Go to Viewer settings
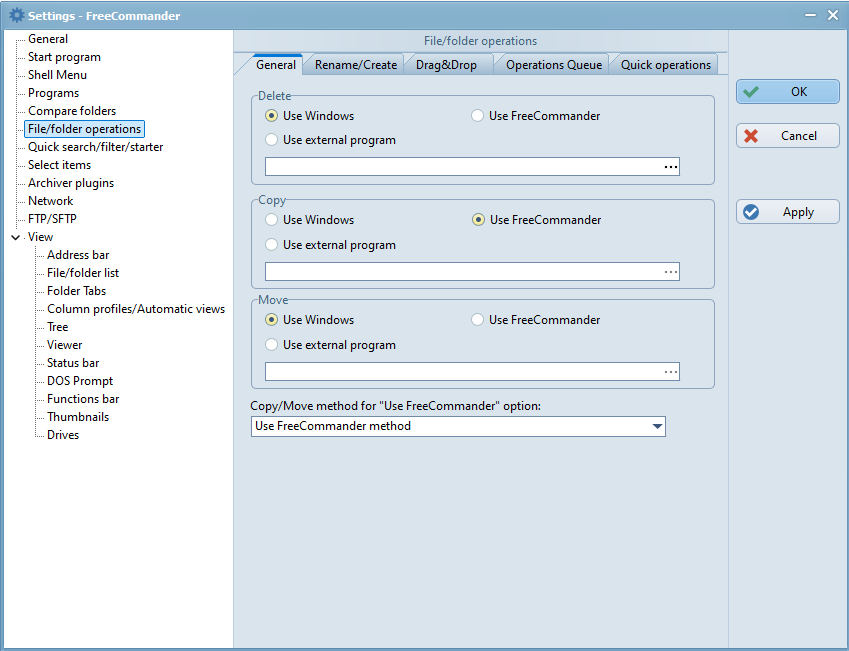Viewport: 849px width, 651px height. 64,345
